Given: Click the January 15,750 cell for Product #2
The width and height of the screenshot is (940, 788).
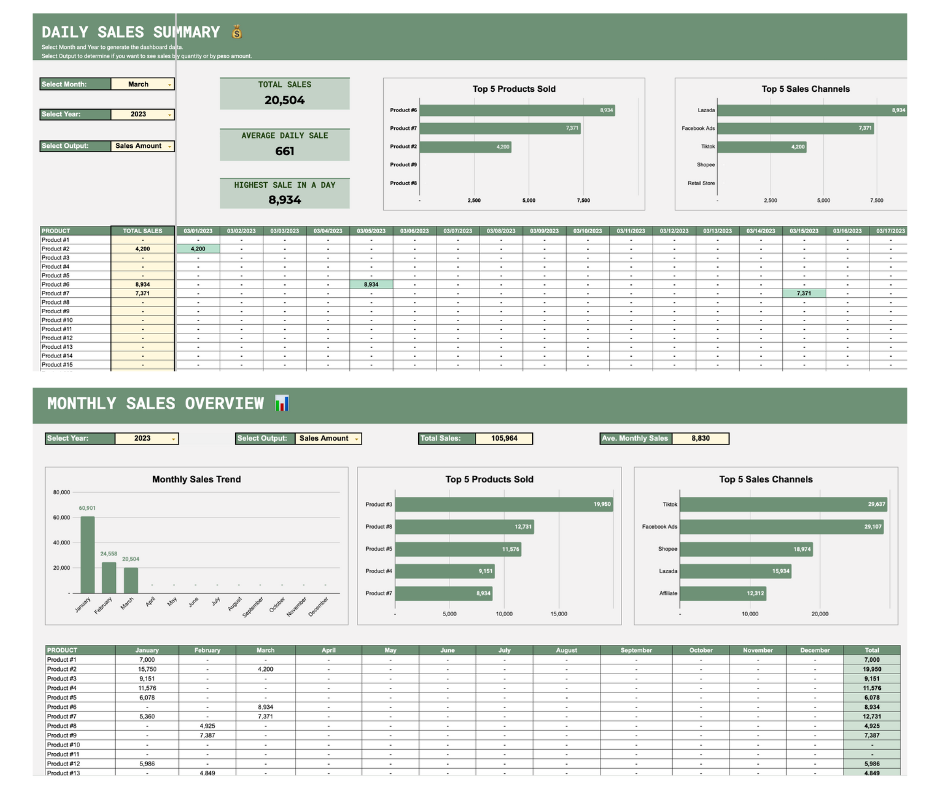Looking at the screenshot, I should pyautogui.click(x=147, y=669).
